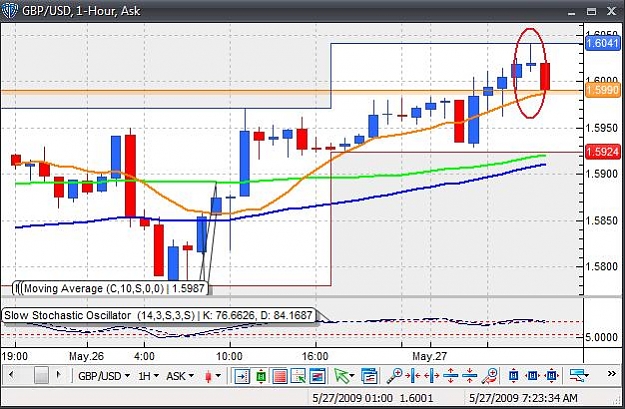The image size is (625, 409).
Task: Click the magnifier zoom-in icon
Action: [x=395, y=376]
